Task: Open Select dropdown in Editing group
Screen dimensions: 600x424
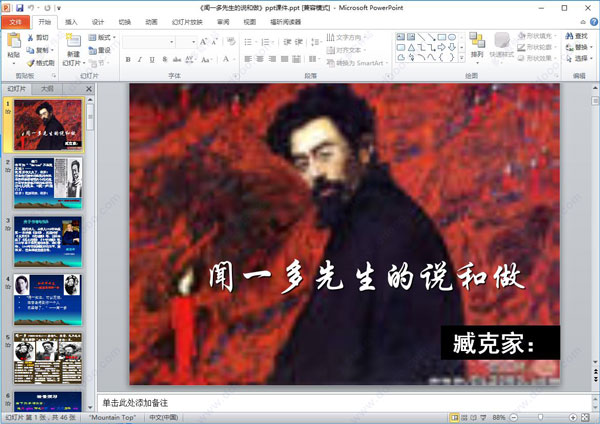Action: pos(579,59)
